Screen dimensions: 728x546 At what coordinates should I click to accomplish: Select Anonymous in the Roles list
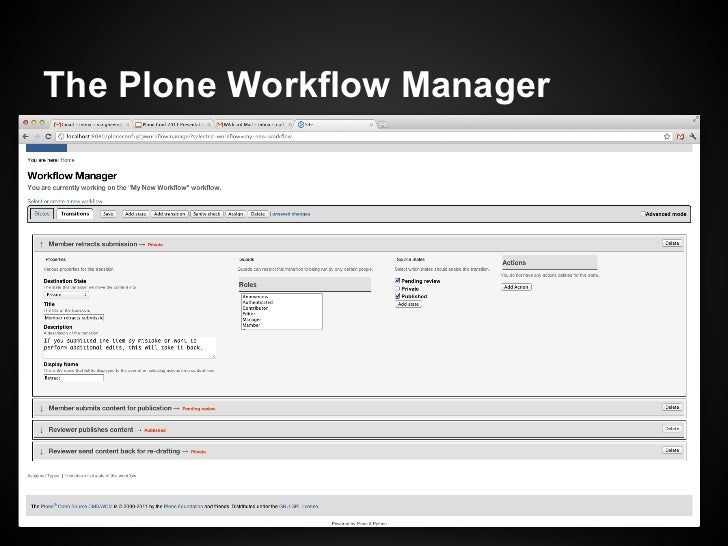(255, 297)
